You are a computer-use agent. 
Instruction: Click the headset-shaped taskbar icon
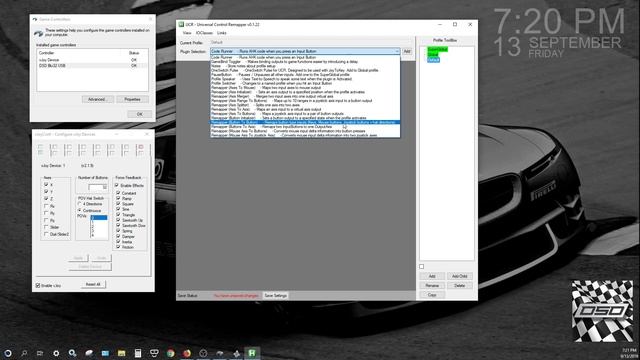point(154,353)
